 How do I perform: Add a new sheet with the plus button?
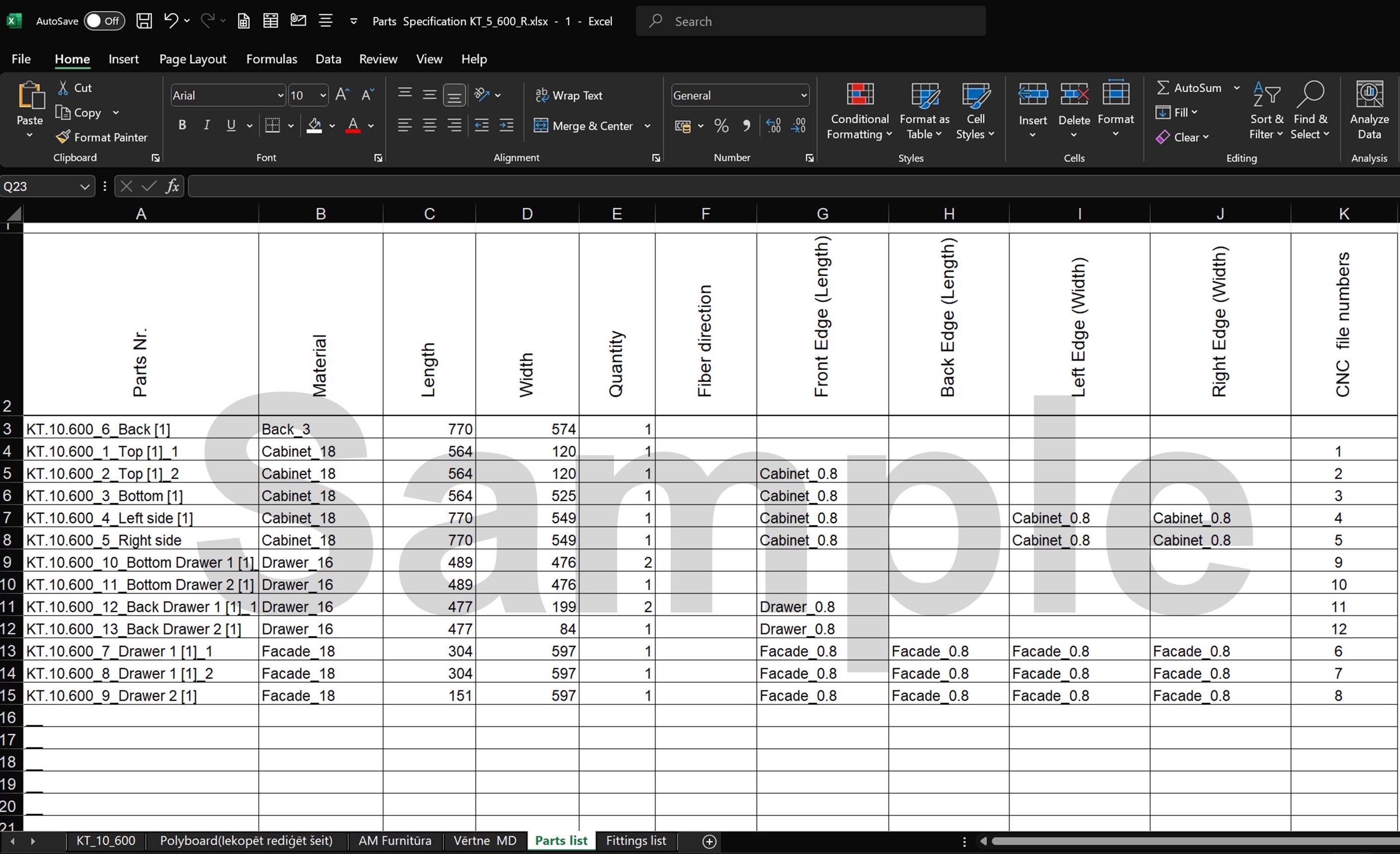(x=709, y=842)
